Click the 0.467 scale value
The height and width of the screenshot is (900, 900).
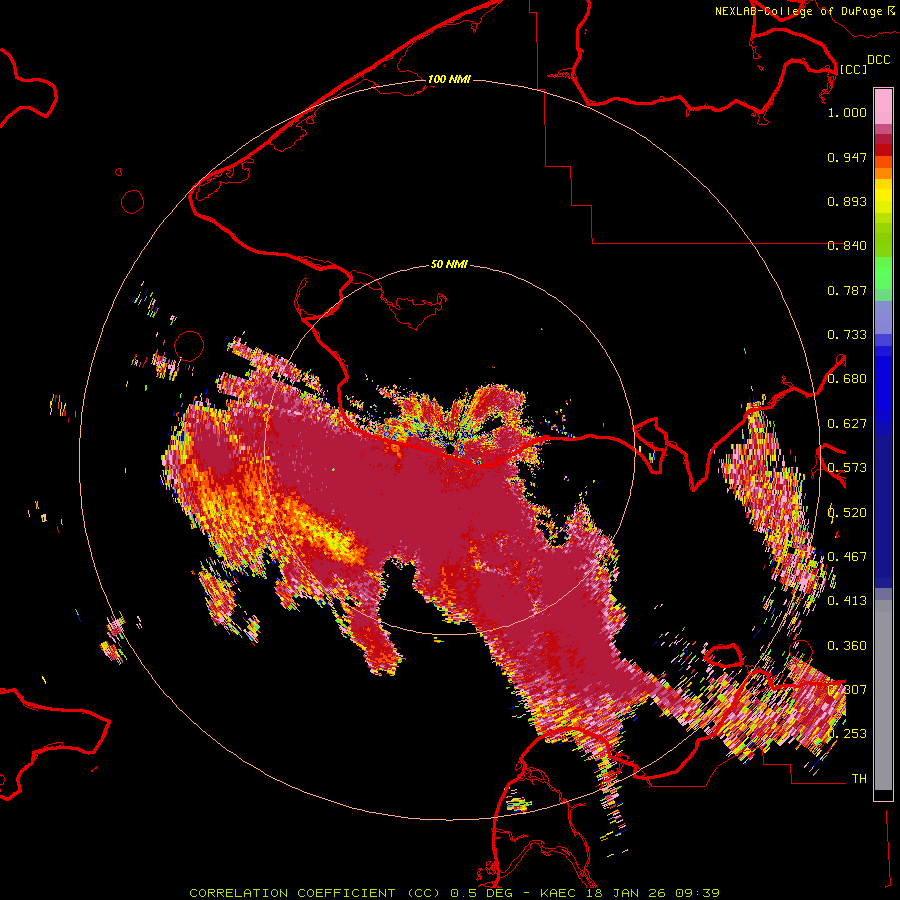(x=847, y=557)
